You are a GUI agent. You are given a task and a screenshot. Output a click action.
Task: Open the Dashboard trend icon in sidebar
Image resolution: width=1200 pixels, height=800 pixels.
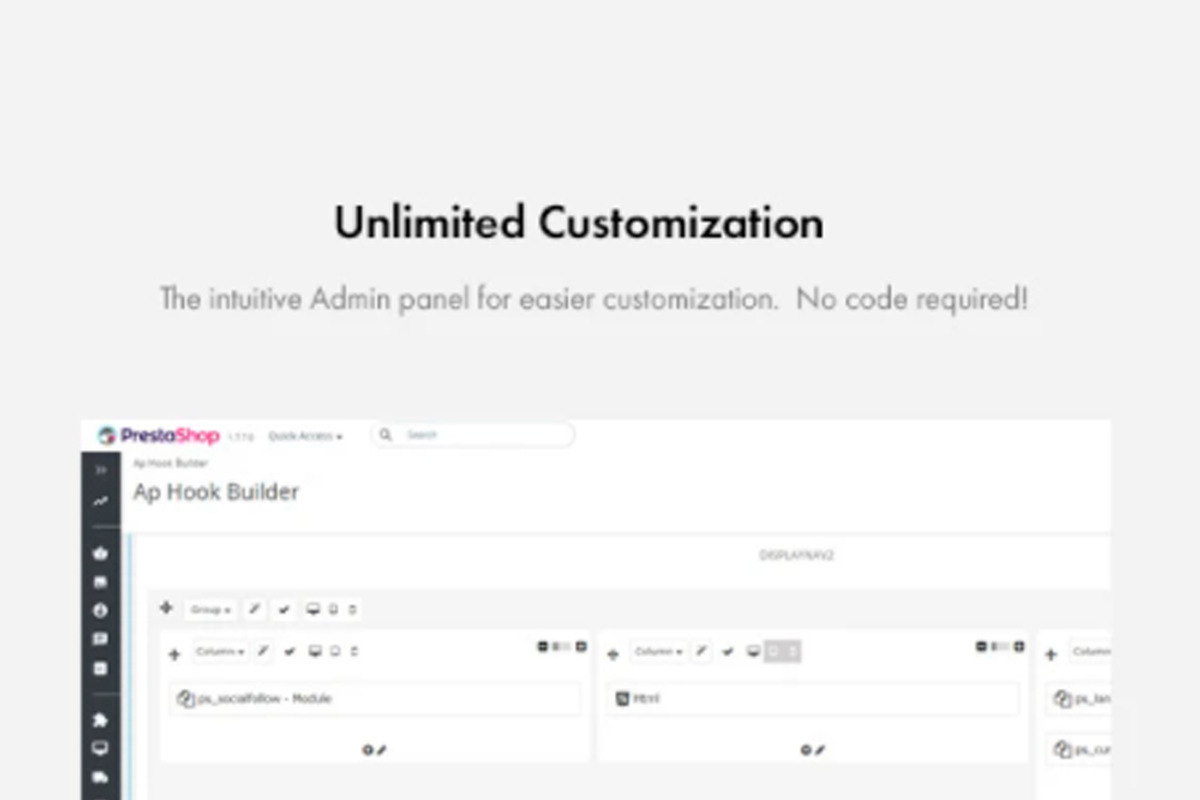click(100, 502)
